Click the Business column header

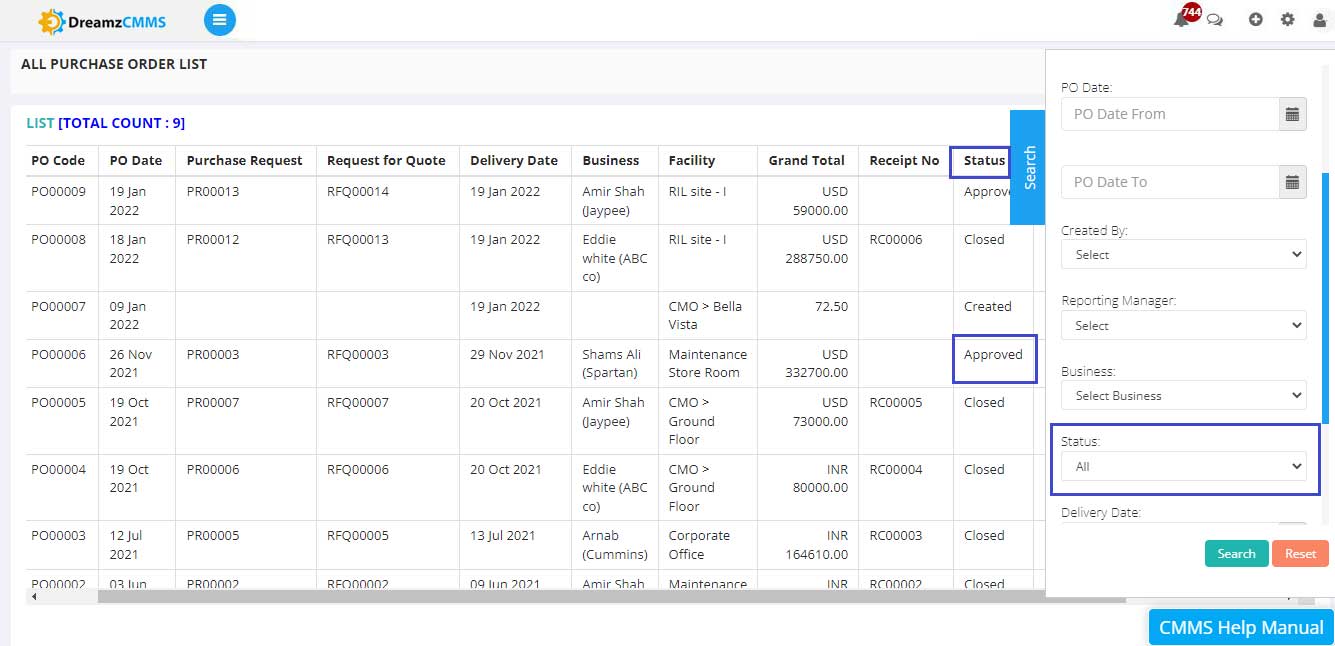611,160
